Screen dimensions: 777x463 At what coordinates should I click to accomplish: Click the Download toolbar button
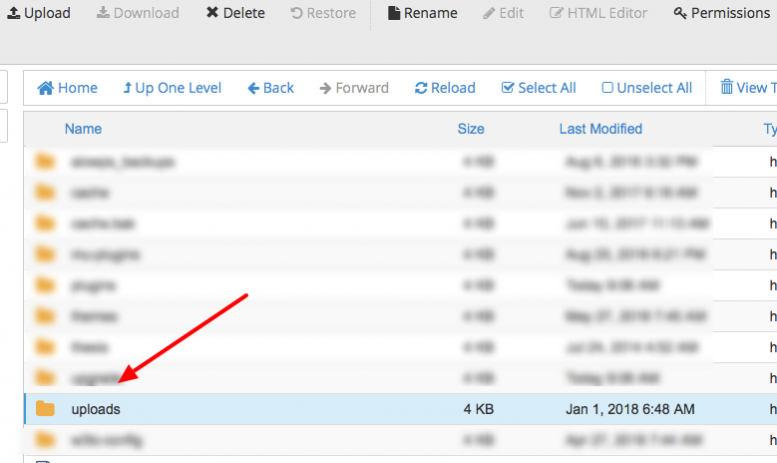pos(138,13)
